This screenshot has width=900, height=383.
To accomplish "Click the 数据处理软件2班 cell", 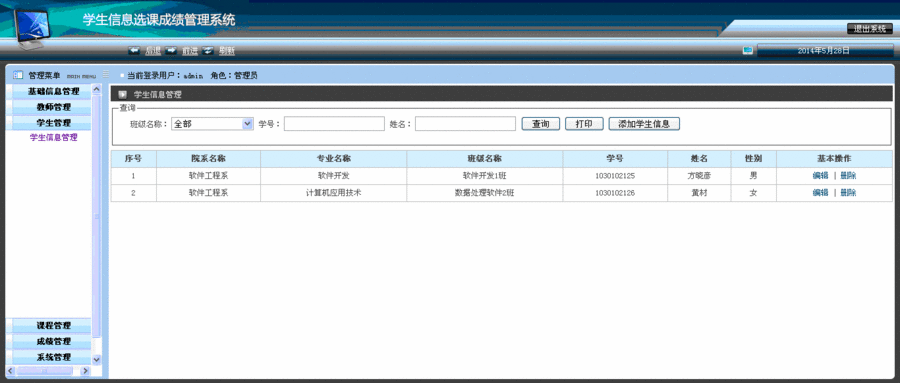I will pyautogui.click(x=485, y=193).
